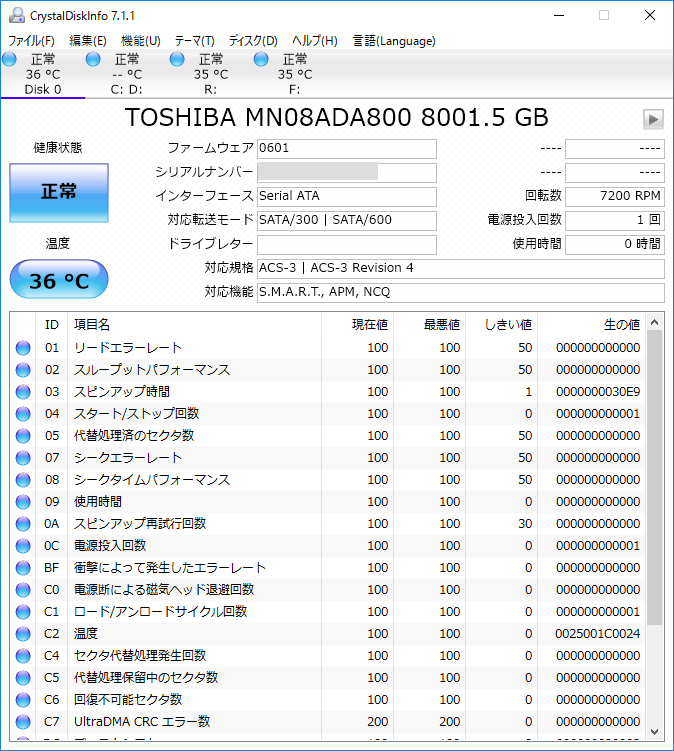674x751 pixels.
Task: Click the しきい値 column header
Action: click(x=502, y=325)
